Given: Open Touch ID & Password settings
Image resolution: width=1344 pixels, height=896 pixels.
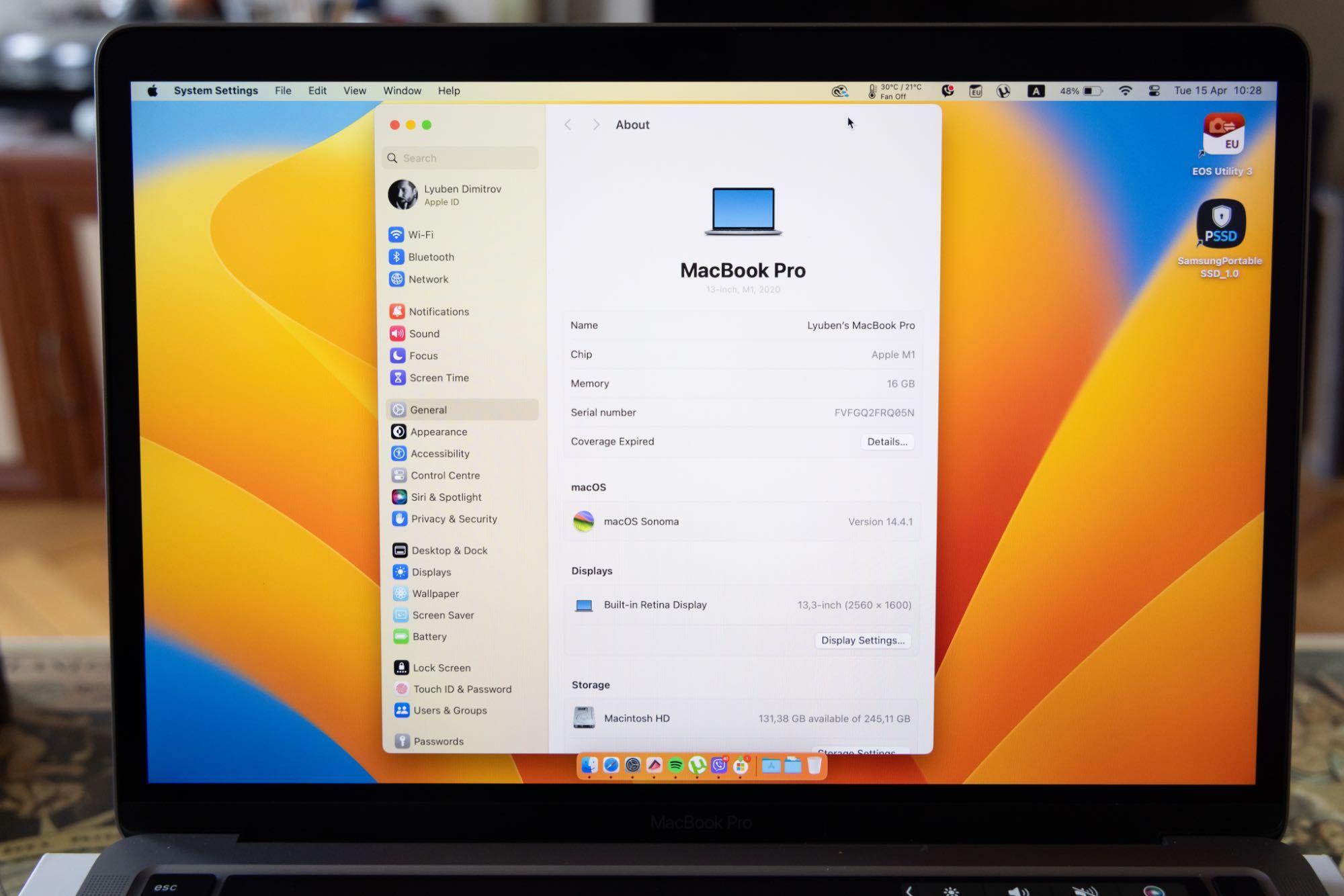Looking at the screenshot, I should pos(453,689).
